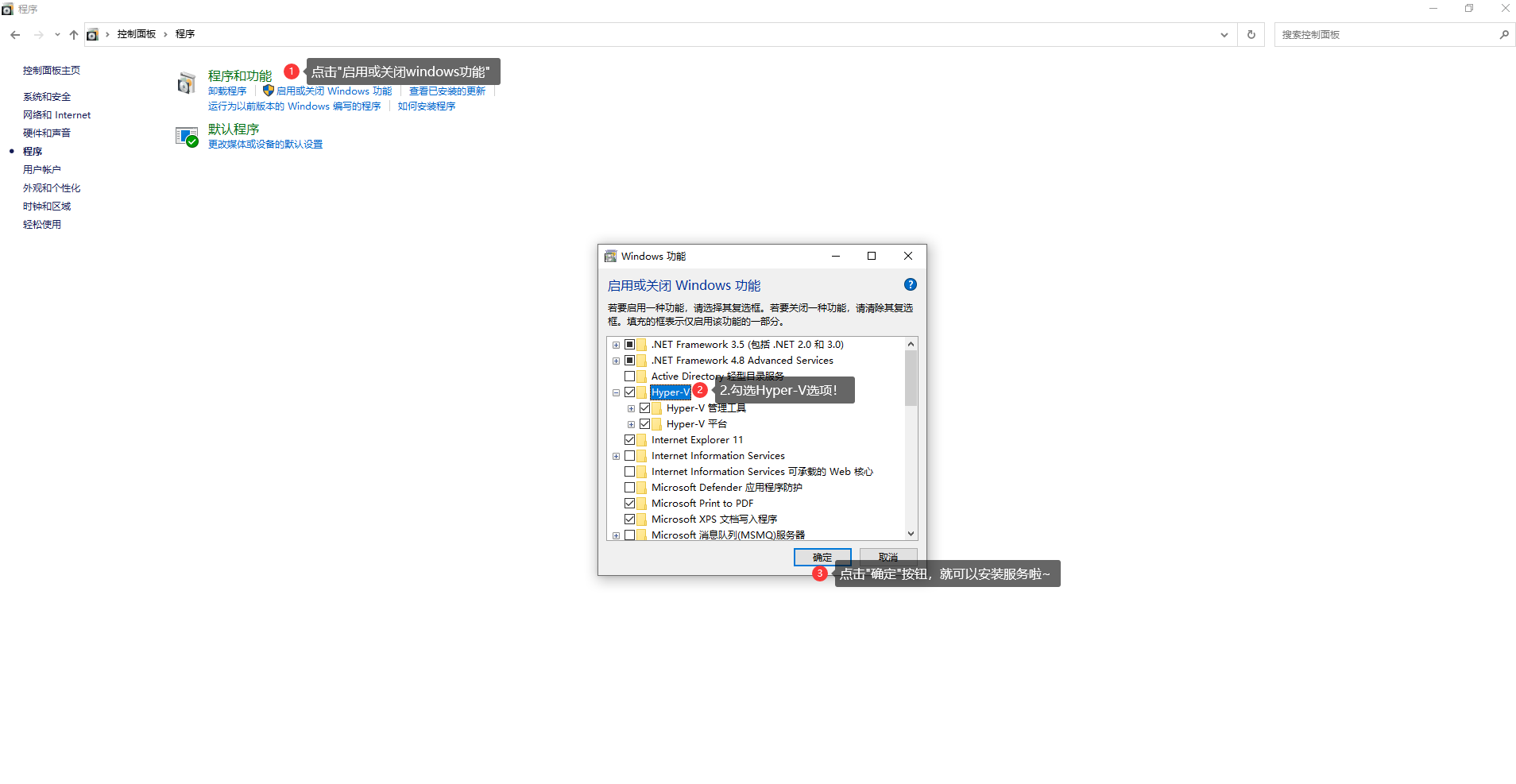Collapse the Hyper-V tree node
Viewport: 1516px width, 784px height.
click(x=616, y=392)
